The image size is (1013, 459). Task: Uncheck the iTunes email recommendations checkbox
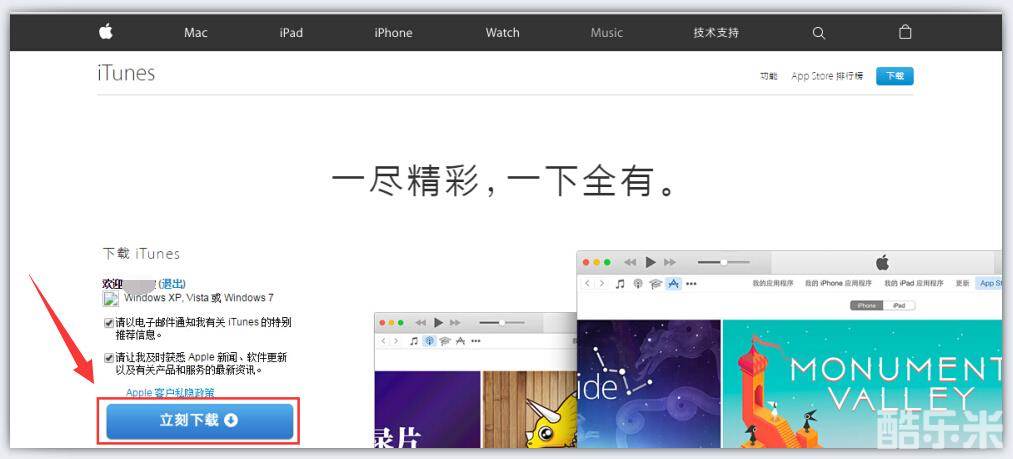point(109,323)
